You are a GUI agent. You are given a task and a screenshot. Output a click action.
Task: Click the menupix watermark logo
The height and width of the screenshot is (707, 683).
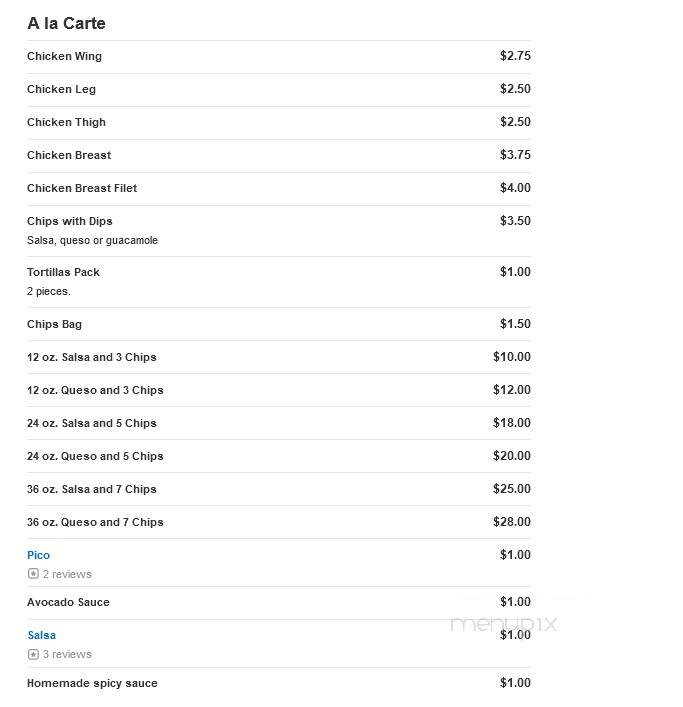point(504,624)
